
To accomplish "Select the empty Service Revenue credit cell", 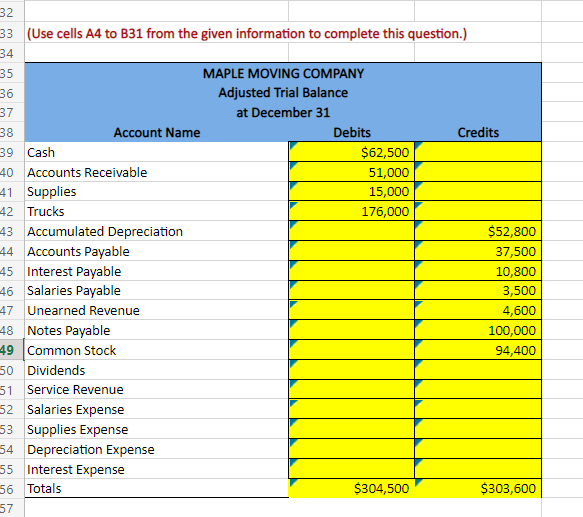I will pyautogui.click(x=478, y=389).
